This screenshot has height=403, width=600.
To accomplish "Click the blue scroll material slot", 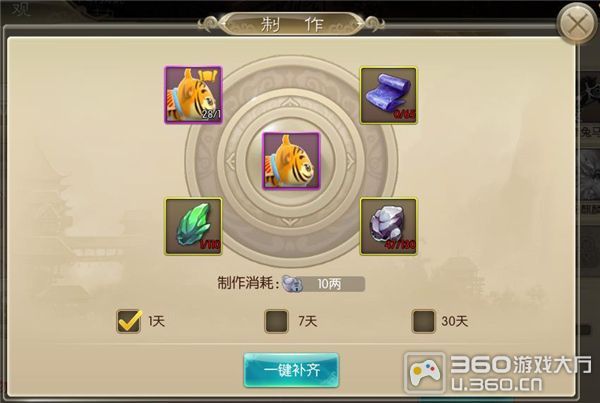I will coord(388,95).
